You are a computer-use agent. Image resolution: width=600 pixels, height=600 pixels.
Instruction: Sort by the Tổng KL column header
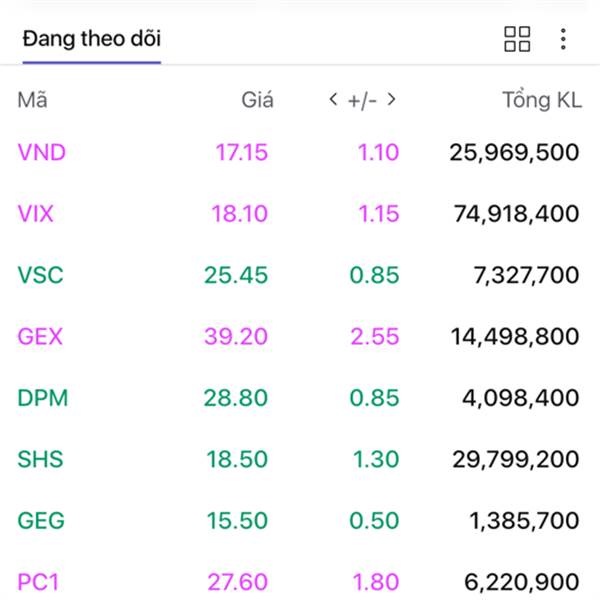(x=541, y=100)
